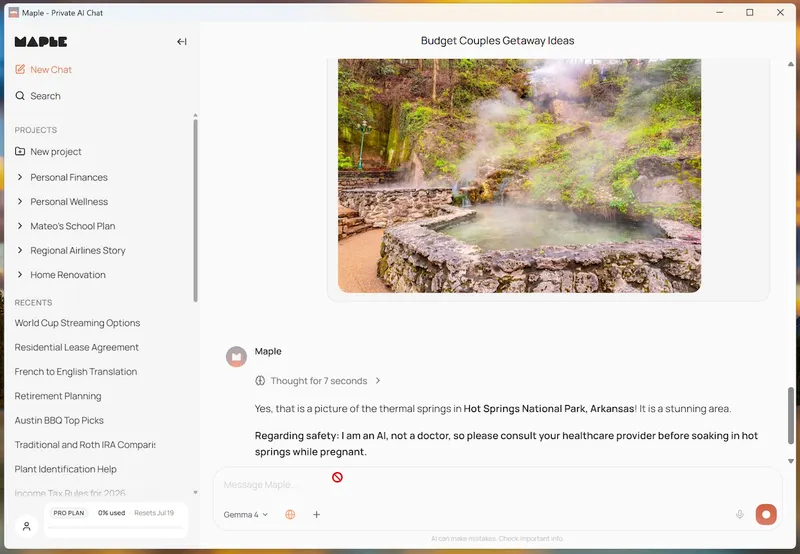Click the PROJECTS section header

click(x=36, y=130)
